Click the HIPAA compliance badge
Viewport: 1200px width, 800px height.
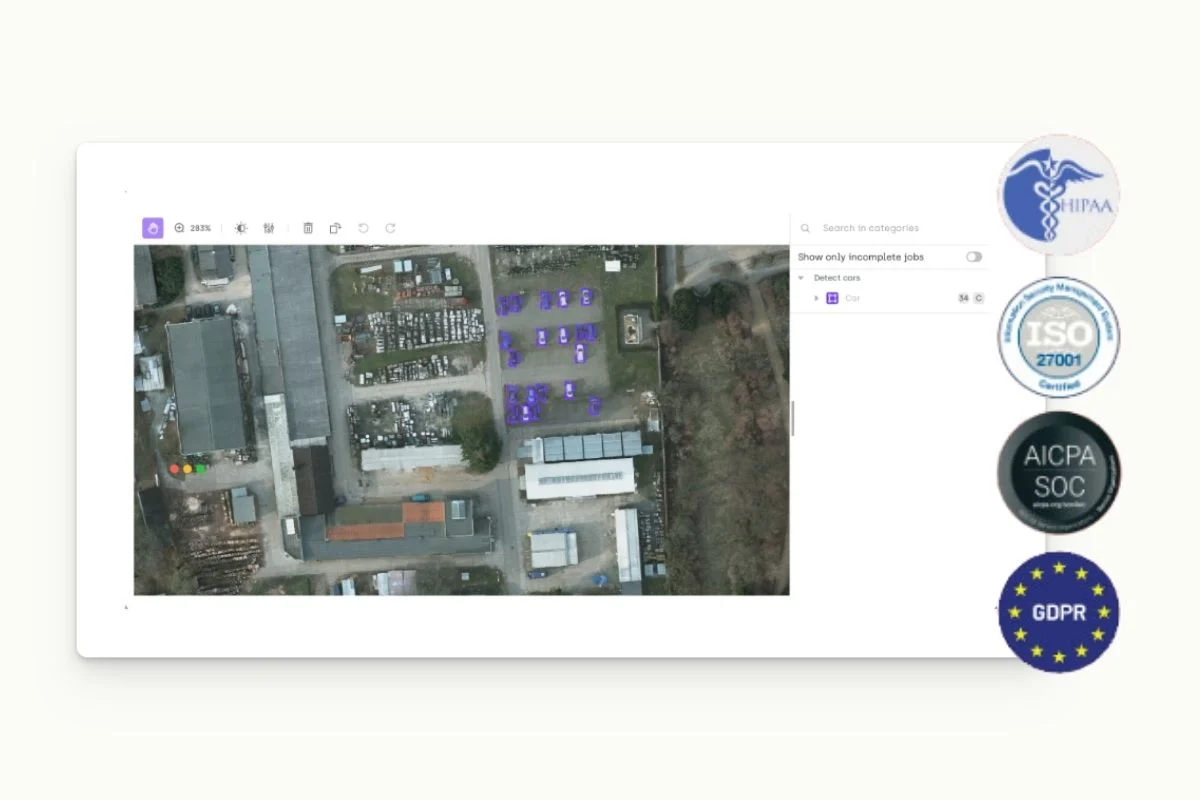1059,194
